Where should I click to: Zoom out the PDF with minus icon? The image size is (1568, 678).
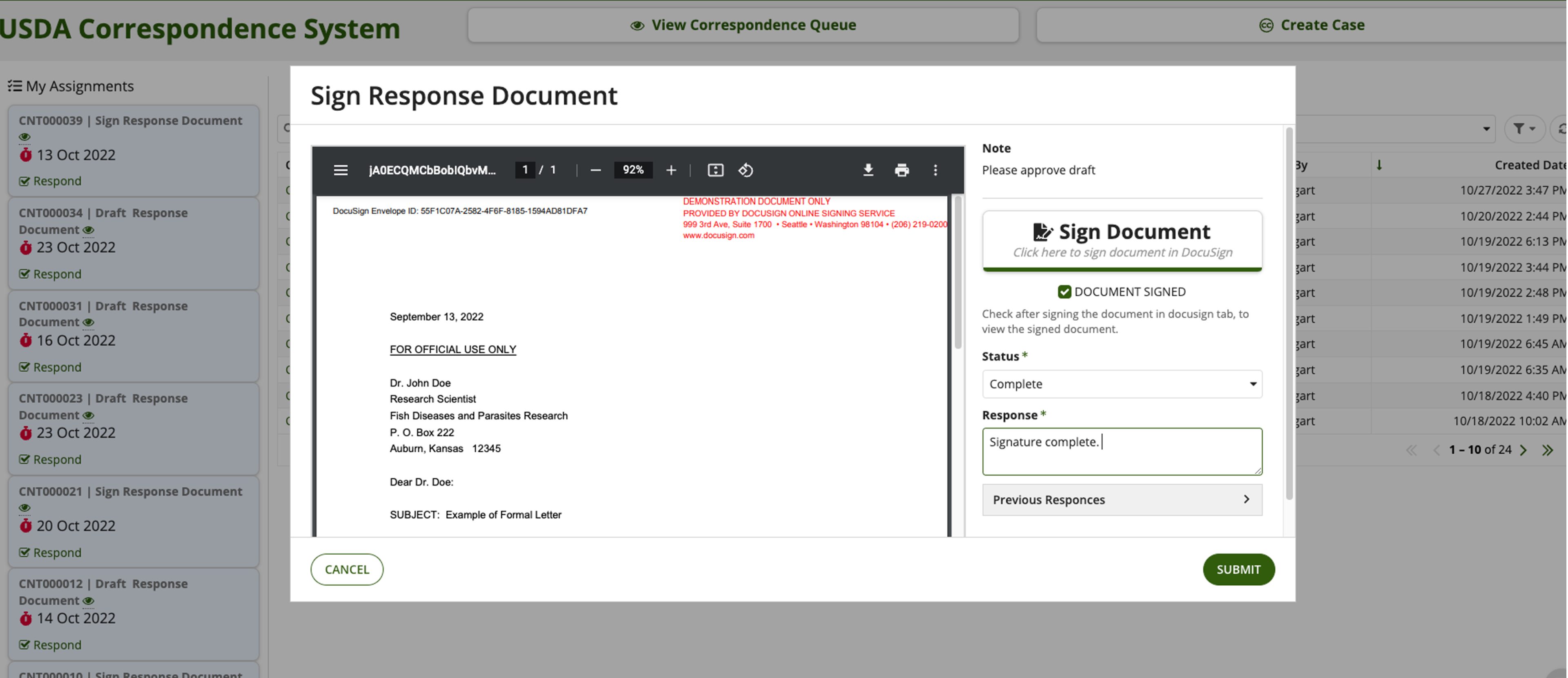[595, 170]
